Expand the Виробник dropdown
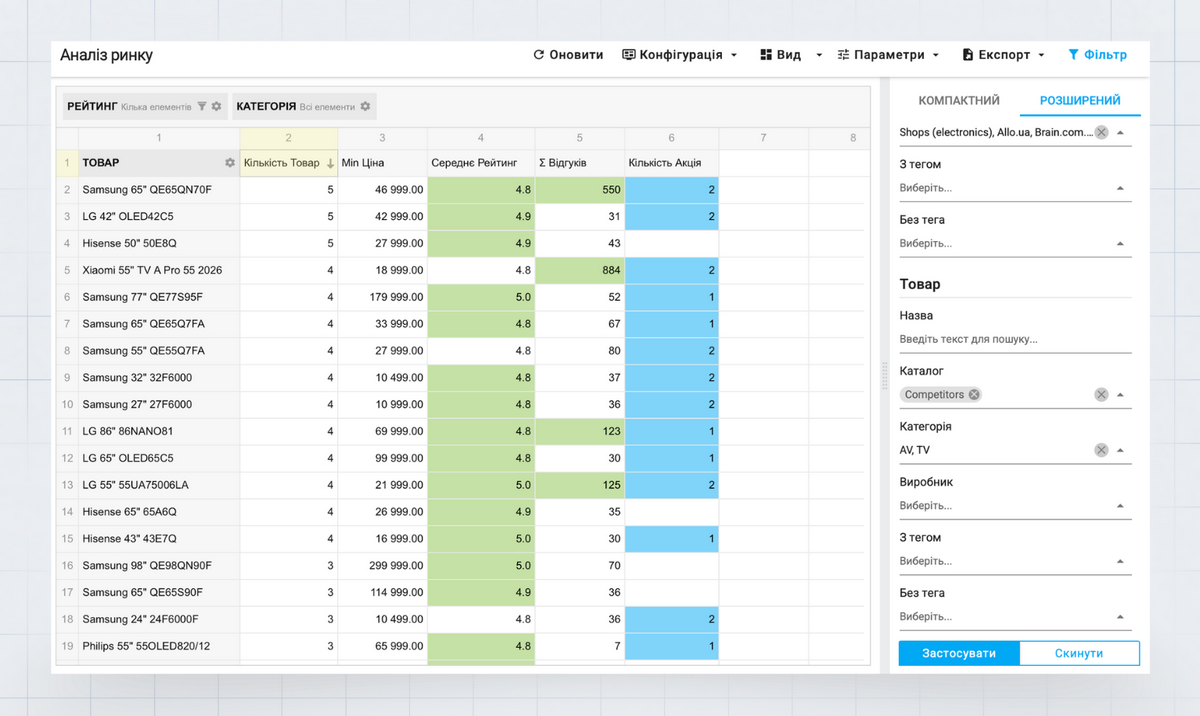 click(1120, 506)
